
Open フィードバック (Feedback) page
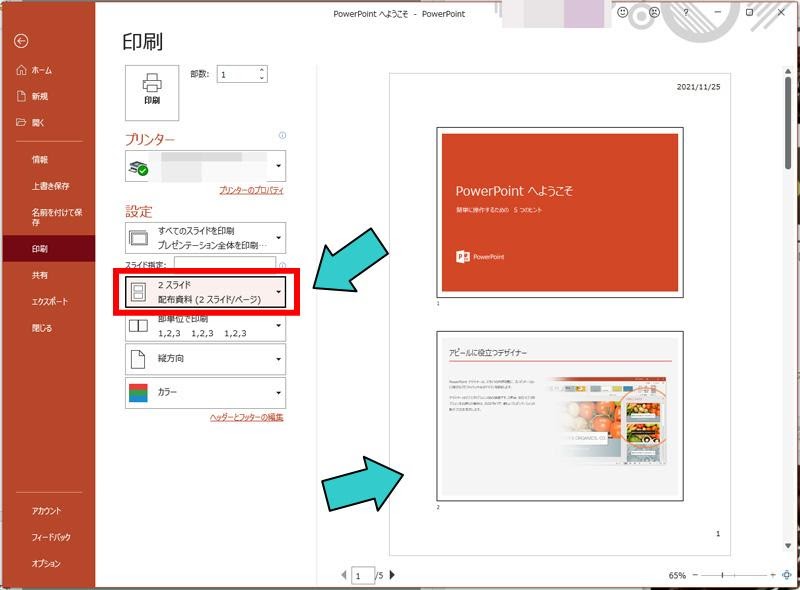(x=51, y=537)
